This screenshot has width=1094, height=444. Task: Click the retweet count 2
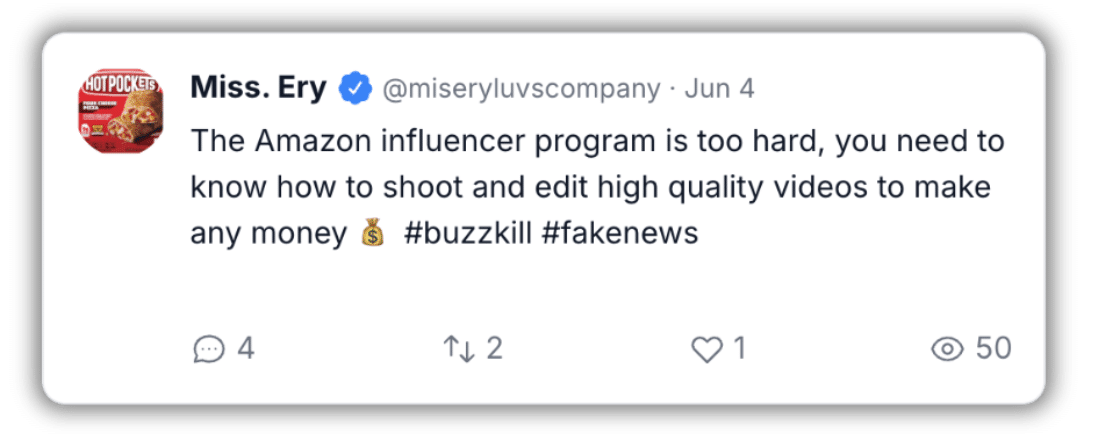pyautogui.click(x=494, y=348)
